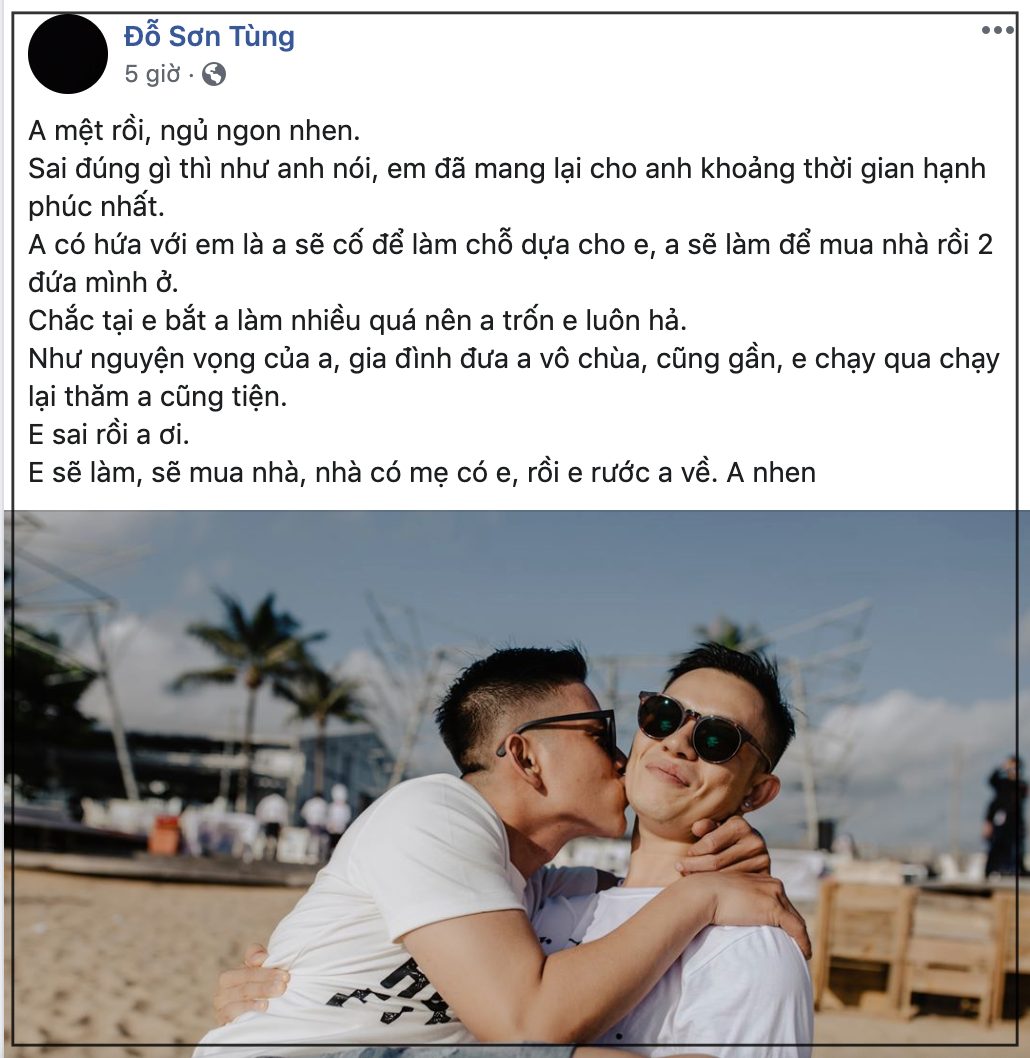The height and width of the screenshot is (1058, 1030).
Task: Click the text "E sai rồi a ơi."
Action: click(109, 435)
